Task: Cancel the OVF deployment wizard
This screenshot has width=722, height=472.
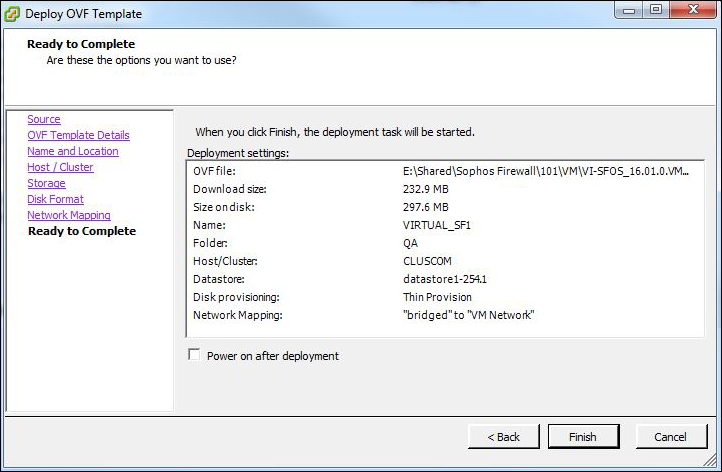Action: 671,437
